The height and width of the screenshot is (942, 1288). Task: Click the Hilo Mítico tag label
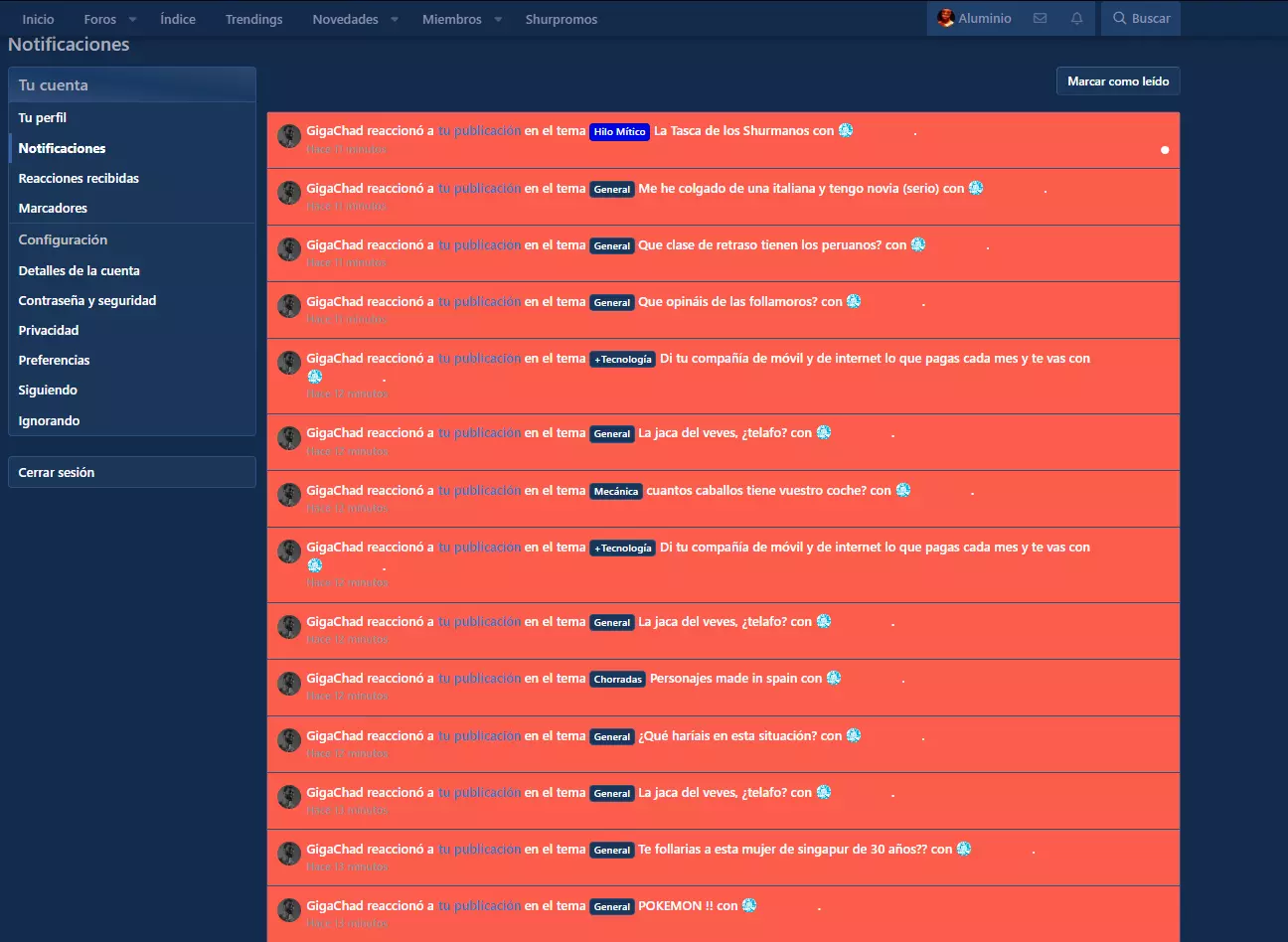pyautogui.click(x=619, y=131)
